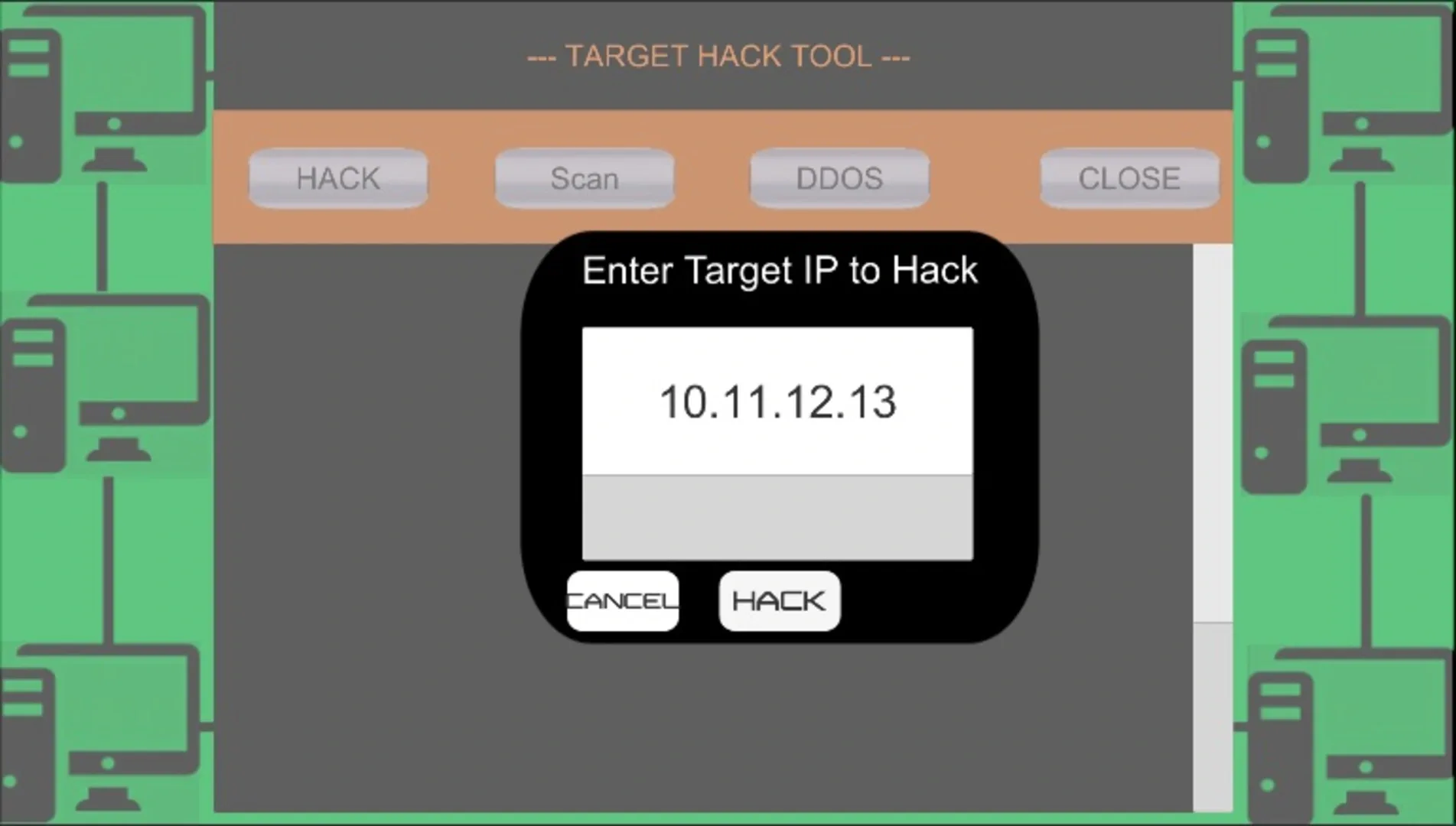Select the middle-left desktop computer icon
1456x826 pixels.
pyautogui.click(x=106, y=382)
